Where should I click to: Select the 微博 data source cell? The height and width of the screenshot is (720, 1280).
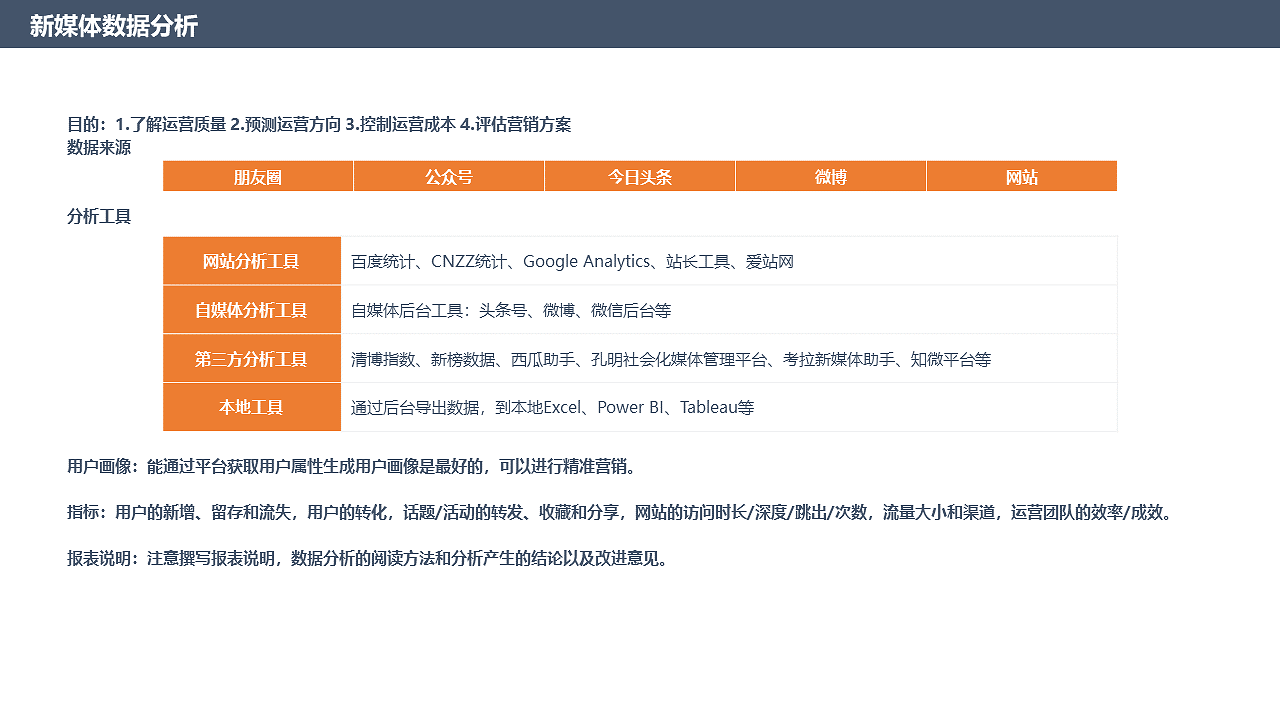point(831,176)
